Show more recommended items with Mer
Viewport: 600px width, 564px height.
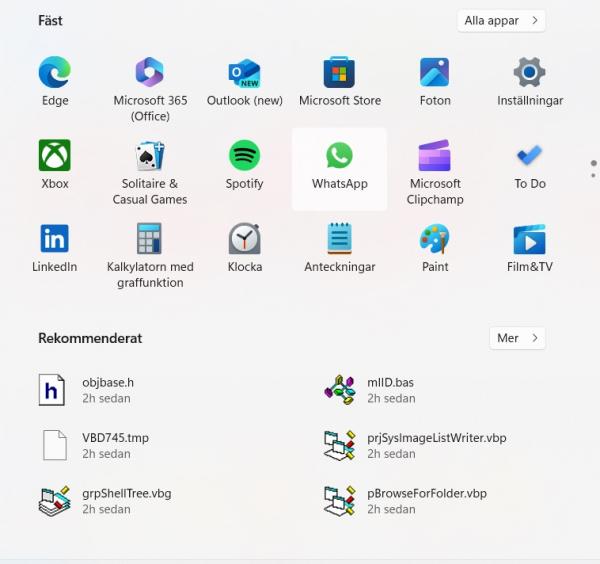pos(517,338)
